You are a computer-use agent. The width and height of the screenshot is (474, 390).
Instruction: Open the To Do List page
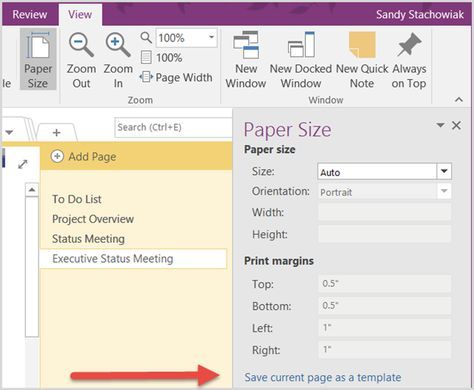pyautogui.click(x=77, y=199)
